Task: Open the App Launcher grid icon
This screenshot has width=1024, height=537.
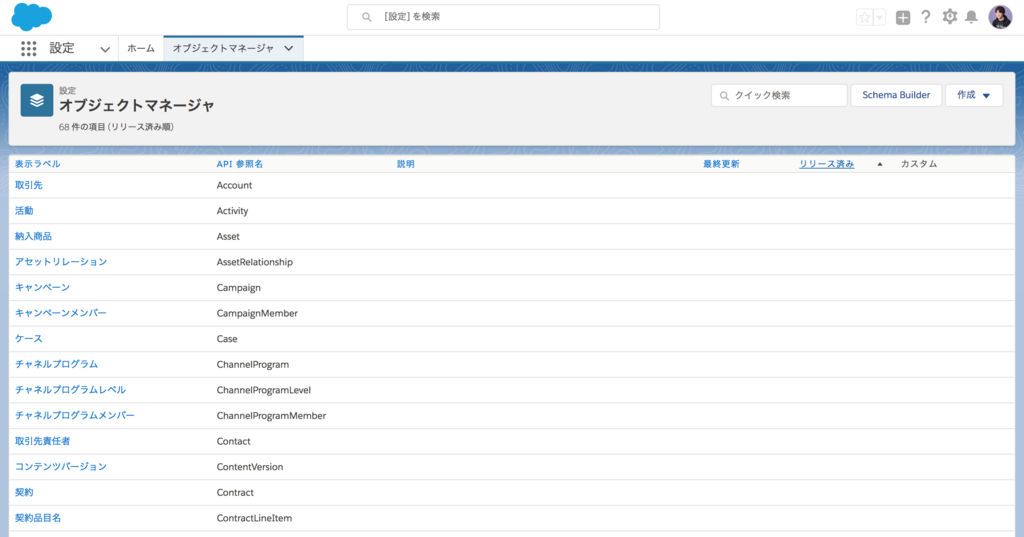Action: point(29,48)
